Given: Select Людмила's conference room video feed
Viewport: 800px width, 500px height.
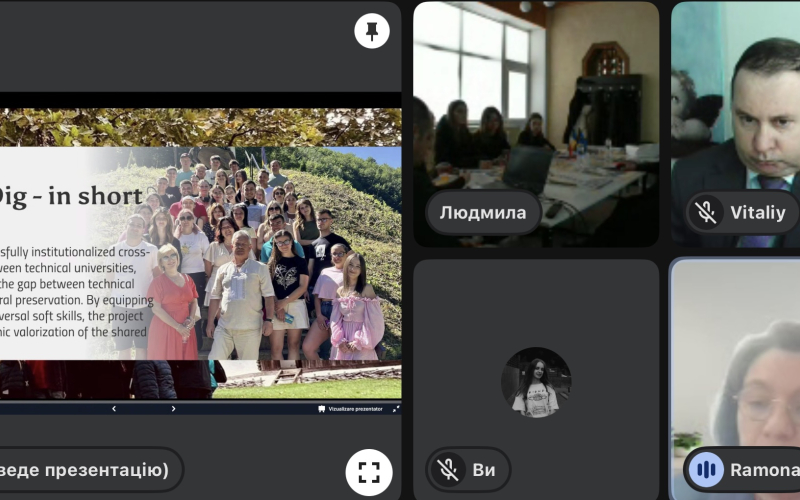Looking at the screenshot, I should pyautogui.click(x=536, y=110).
